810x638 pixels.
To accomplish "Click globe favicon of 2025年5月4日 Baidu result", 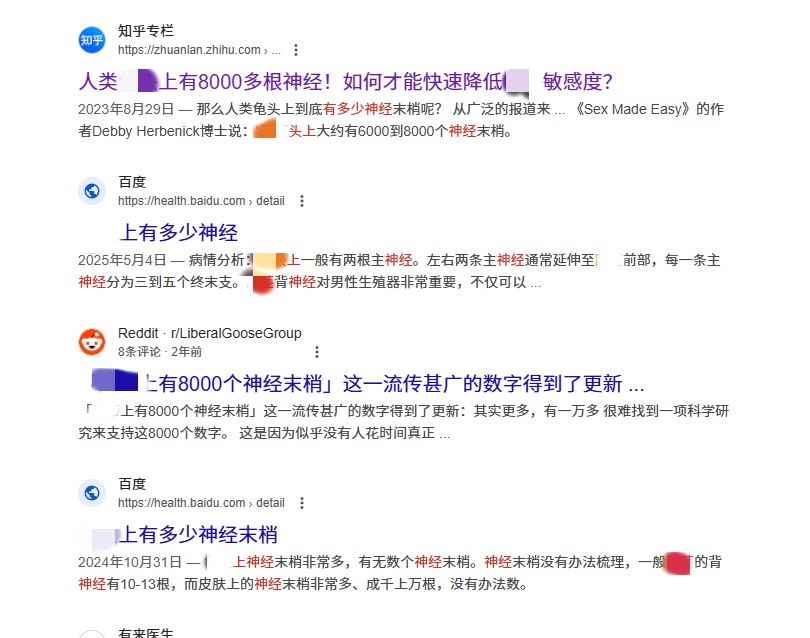I will point(92,191).
